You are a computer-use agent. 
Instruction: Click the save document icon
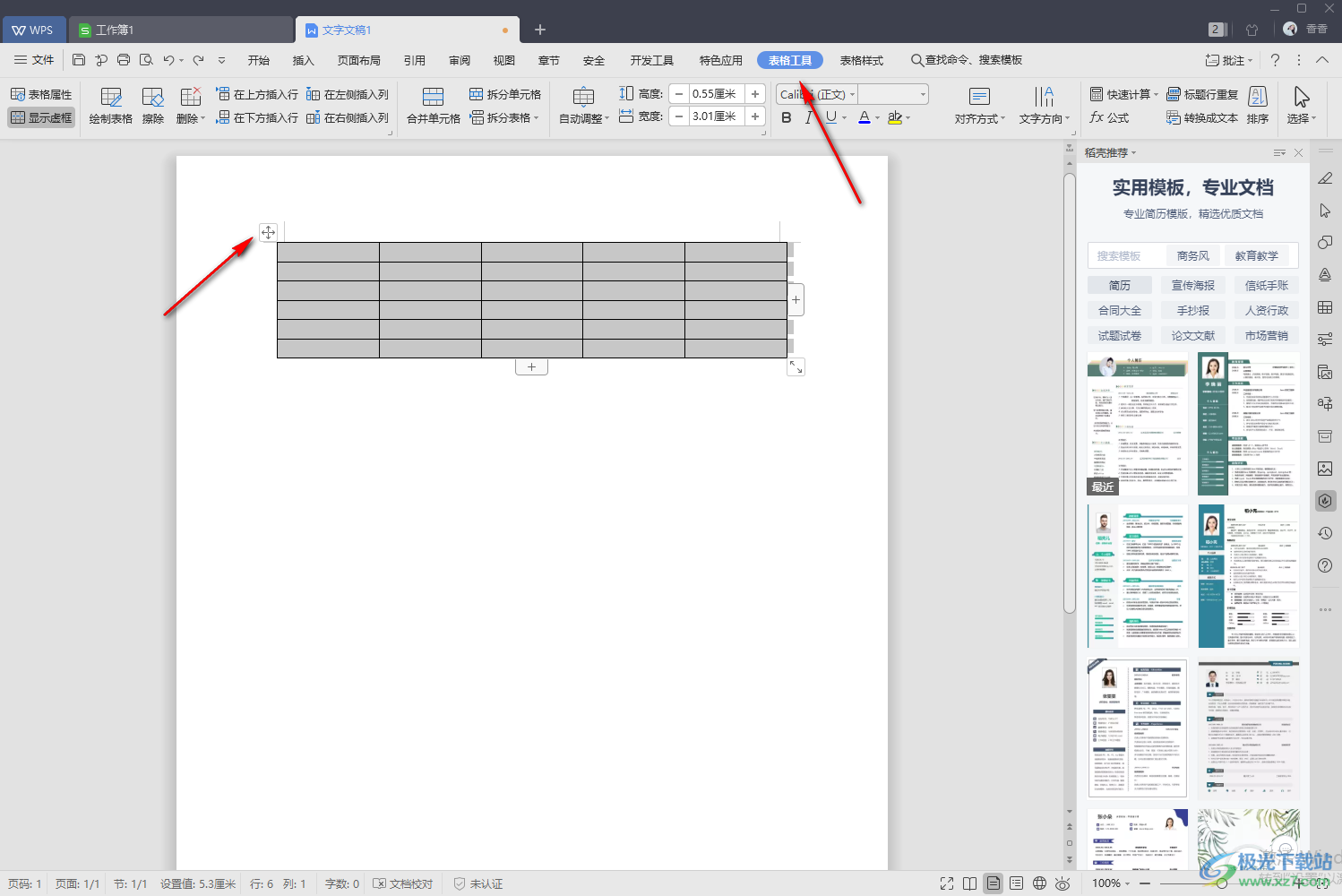(79, 60)
